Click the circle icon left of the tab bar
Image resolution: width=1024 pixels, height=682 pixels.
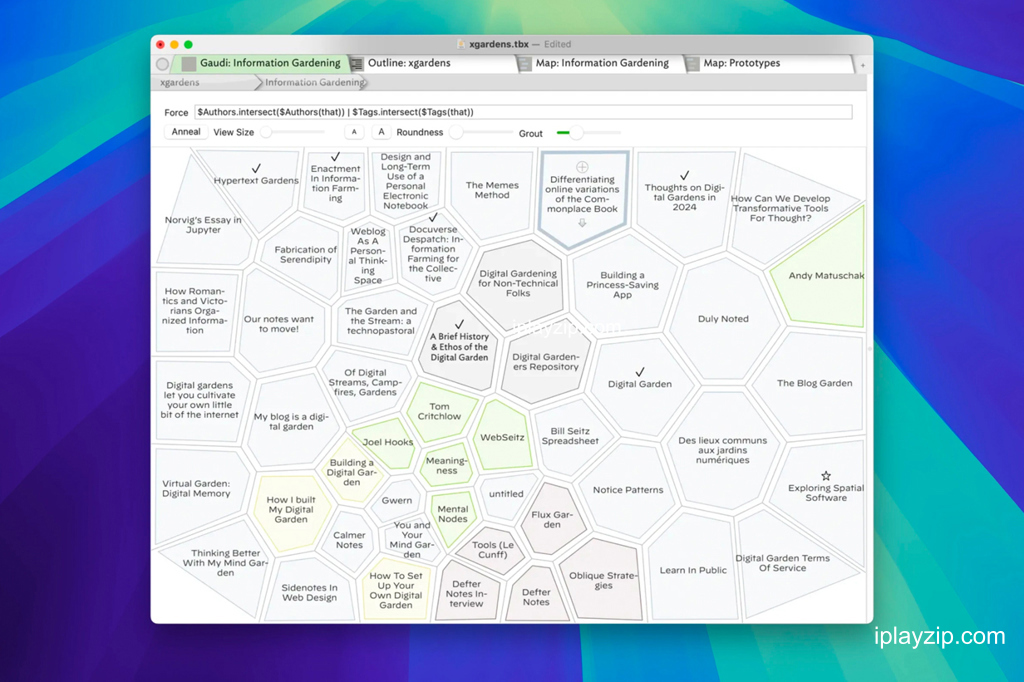[162, 64]
